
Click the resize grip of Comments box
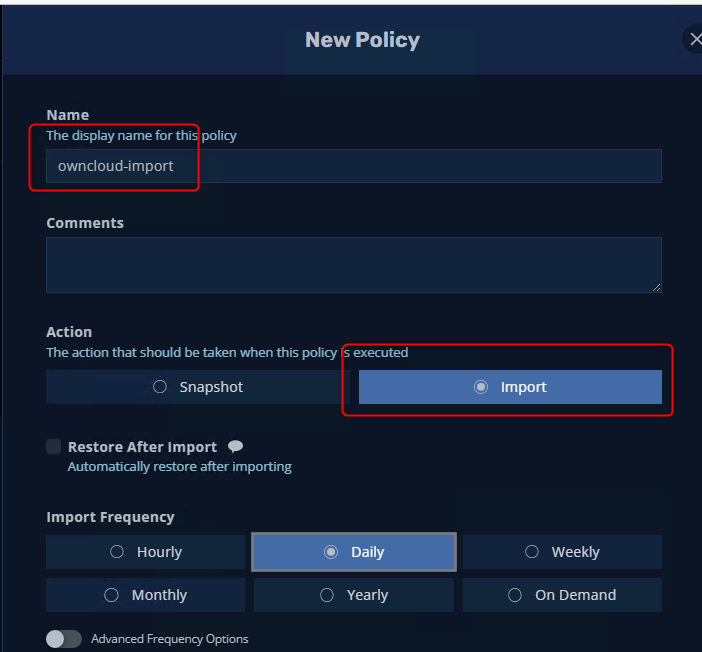(656, 287)
